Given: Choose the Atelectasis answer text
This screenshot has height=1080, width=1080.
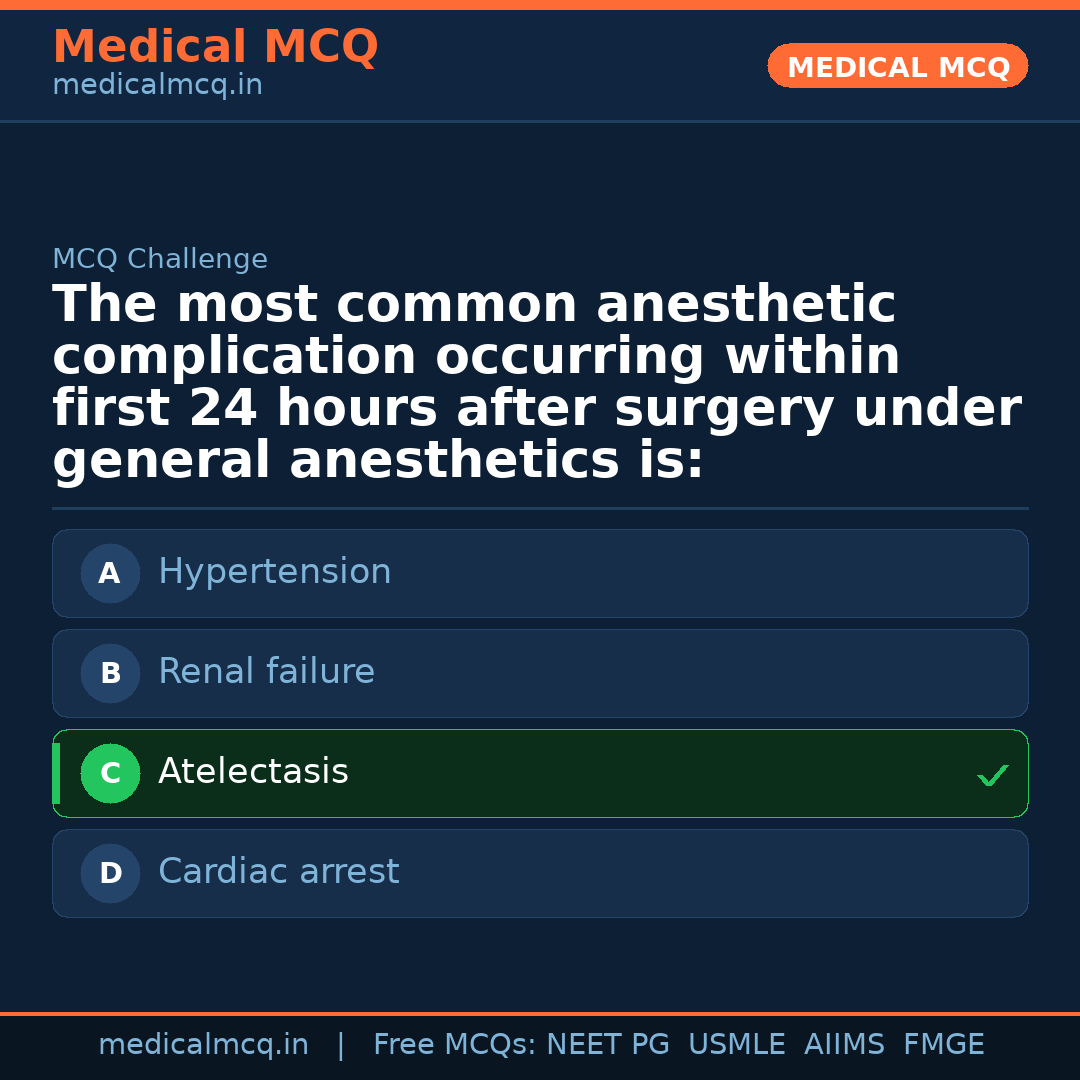Looking at the screenshot, I should tap(254, 772).
